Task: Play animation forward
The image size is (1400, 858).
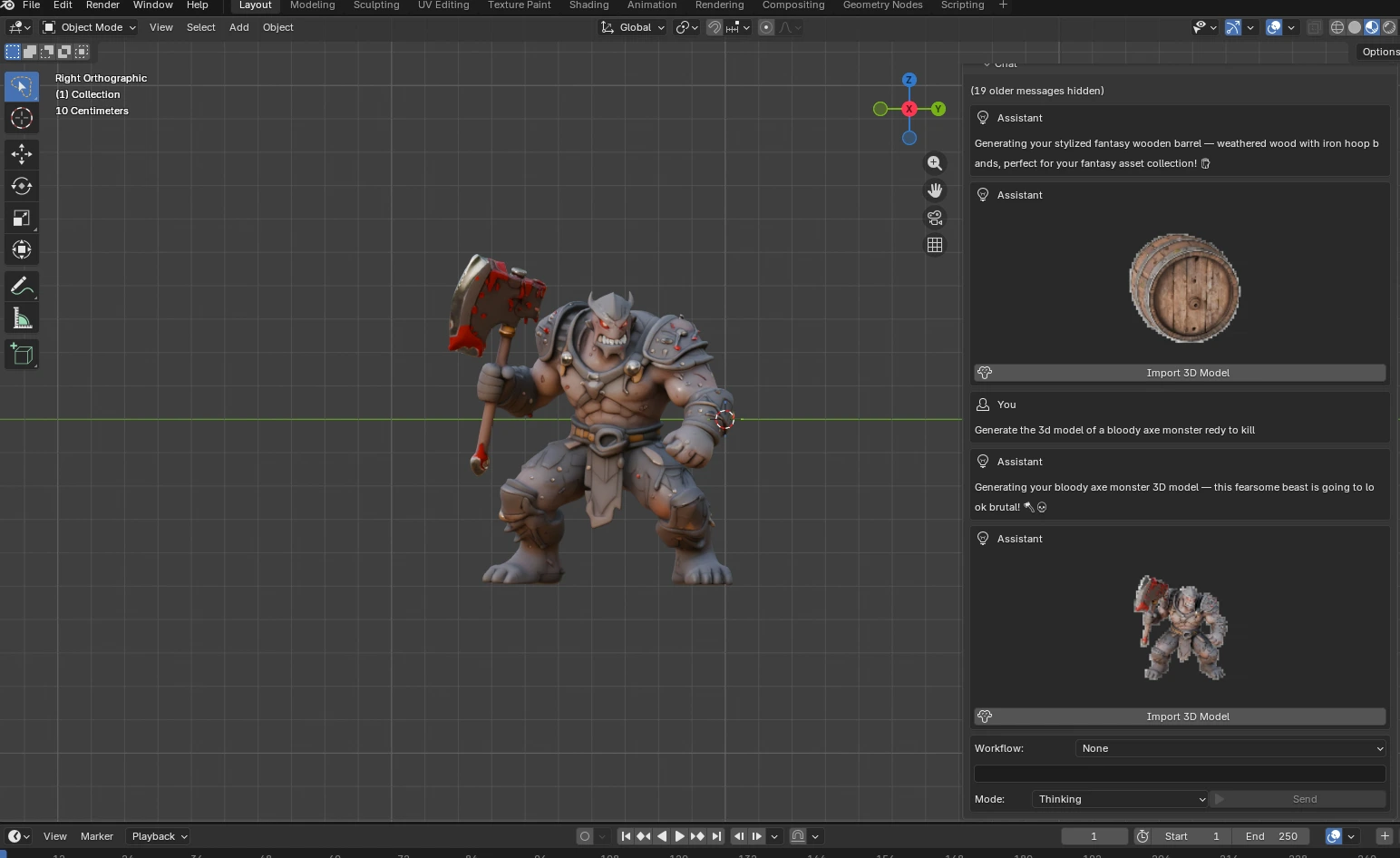Action: pos(680,836)
